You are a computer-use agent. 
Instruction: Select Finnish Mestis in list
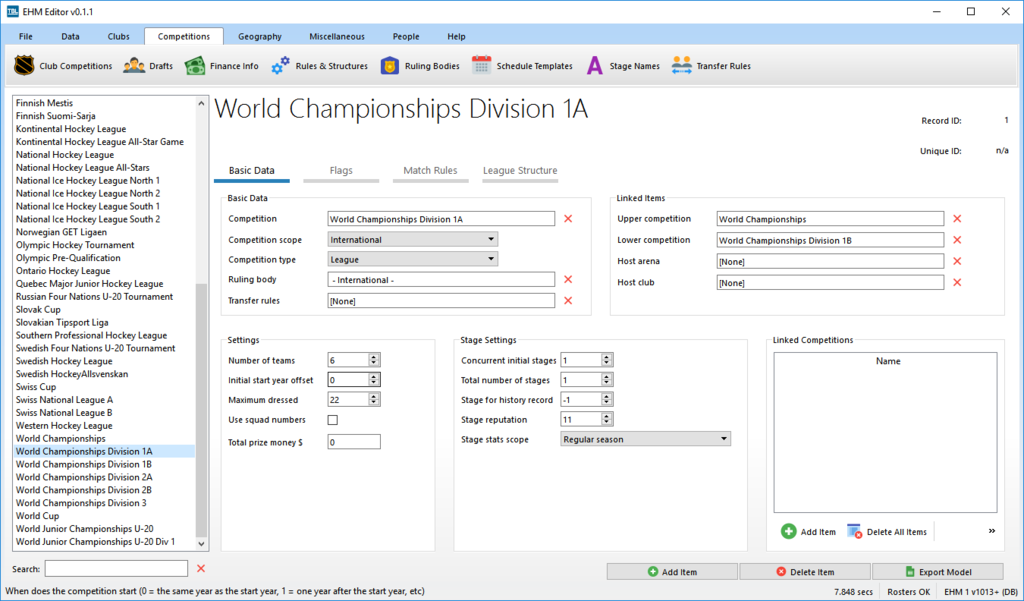104,103
